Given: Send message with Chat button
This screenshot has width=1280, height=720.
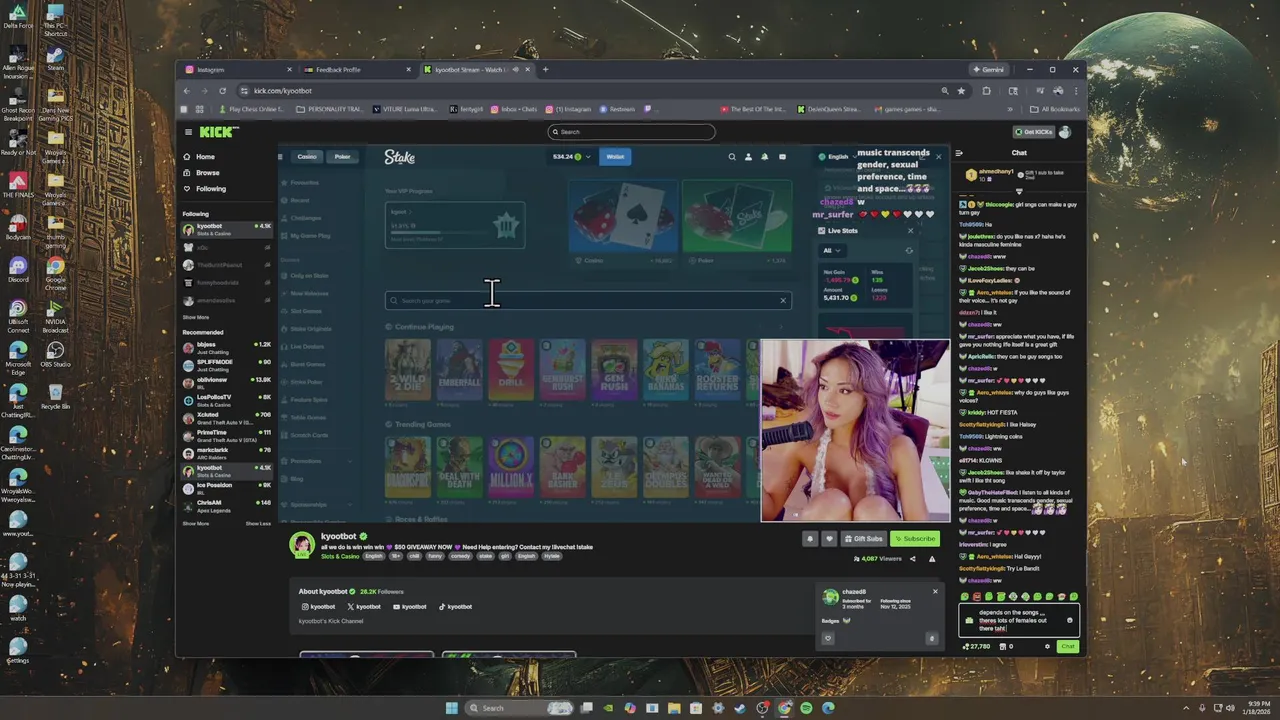Looking at the screenshot, I should click(x=1068, y=646).
